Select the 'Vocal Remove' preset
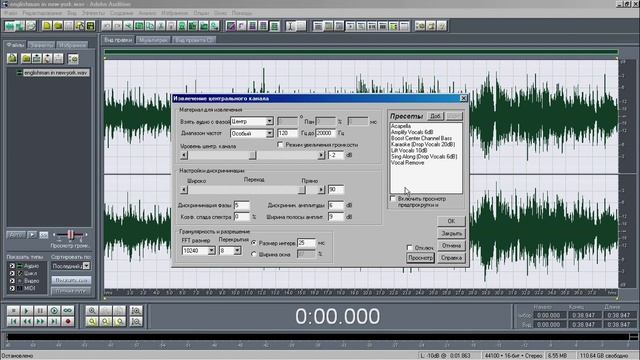 [x=408, y=162]
